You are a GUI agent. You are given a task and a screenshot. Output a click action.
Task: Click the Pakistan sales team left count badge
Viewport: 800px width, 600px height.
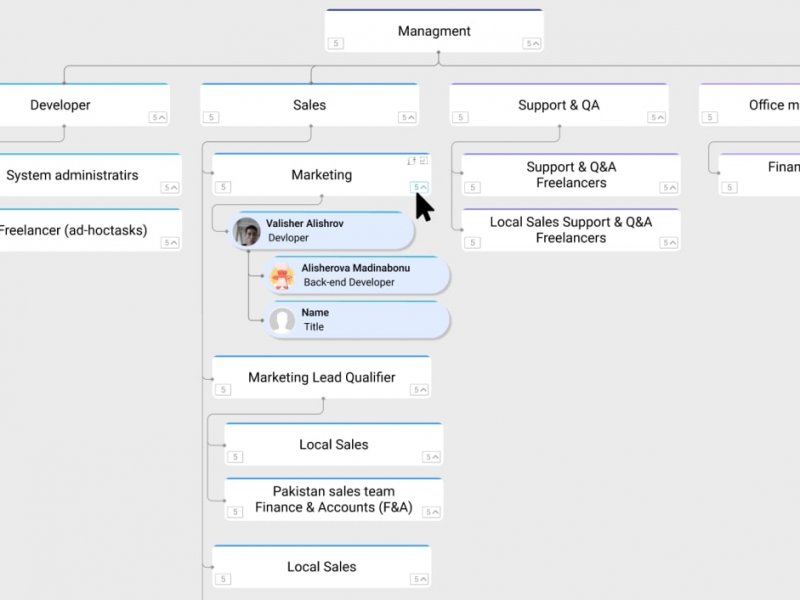pos(235,512)
